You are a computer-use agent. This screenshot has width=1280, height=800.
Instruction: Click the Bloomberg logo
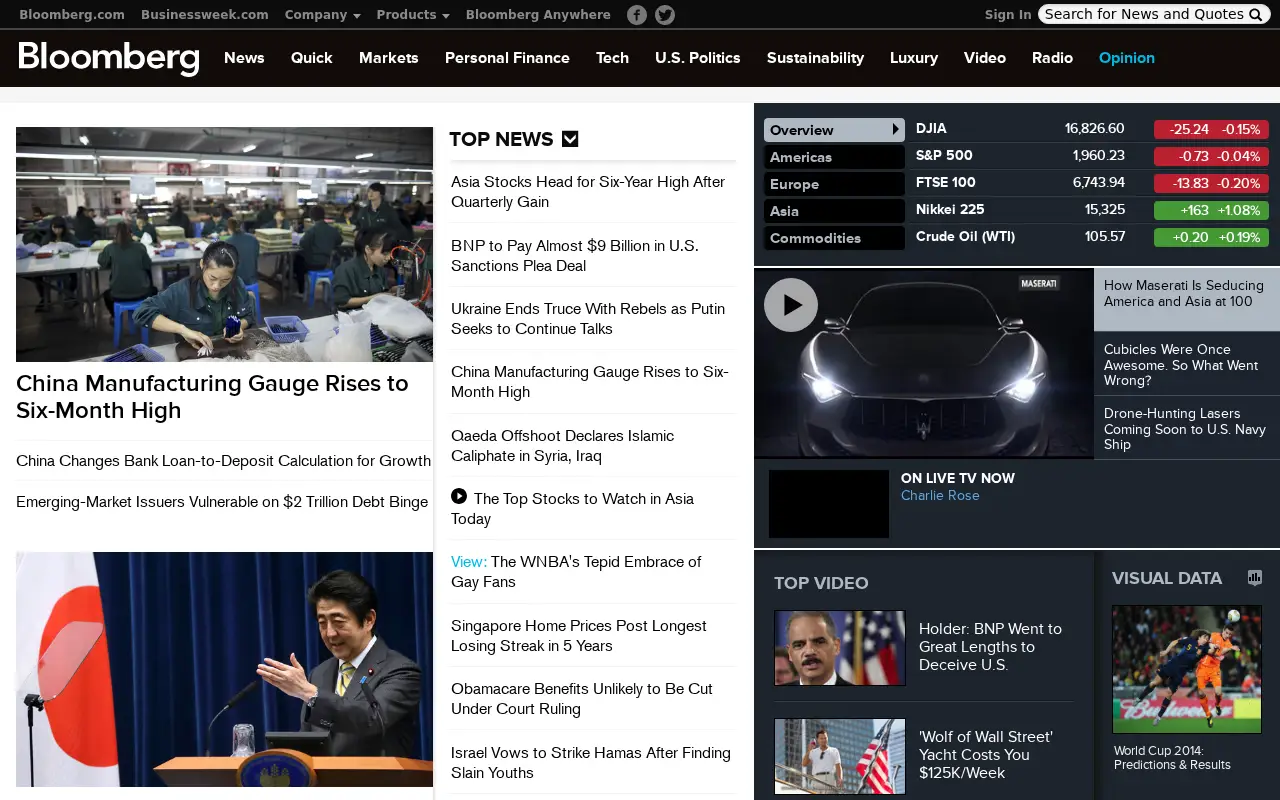pos(109,58)
